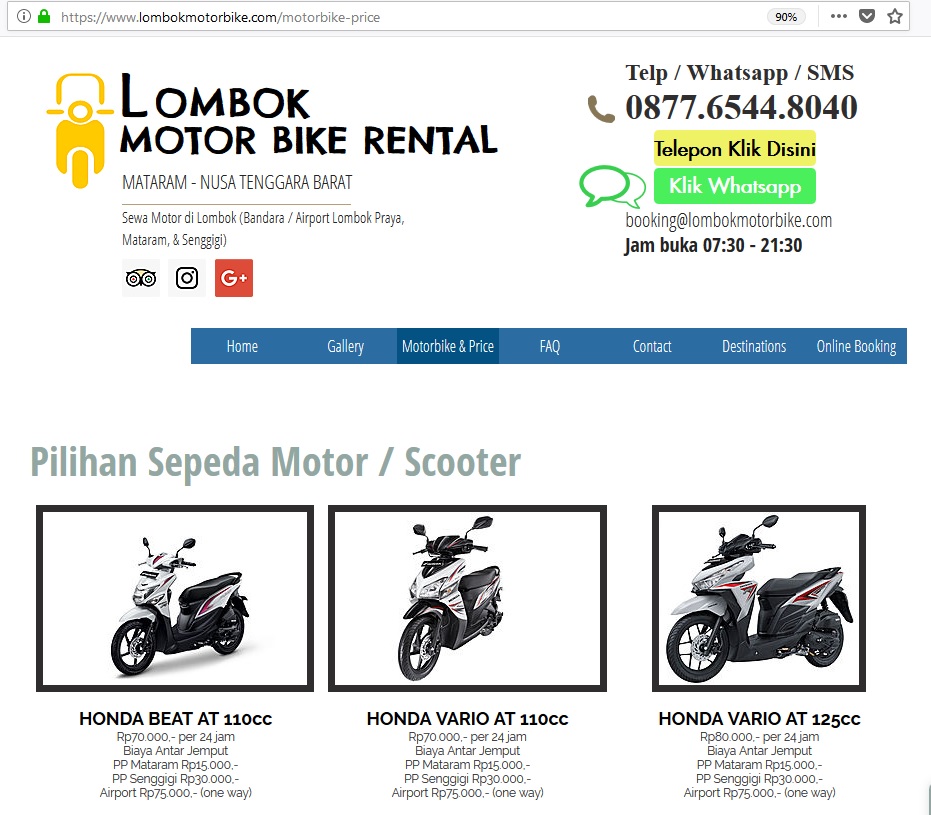
Task: Click booking@lombokmotorbike.com email link
Action: 729,220
